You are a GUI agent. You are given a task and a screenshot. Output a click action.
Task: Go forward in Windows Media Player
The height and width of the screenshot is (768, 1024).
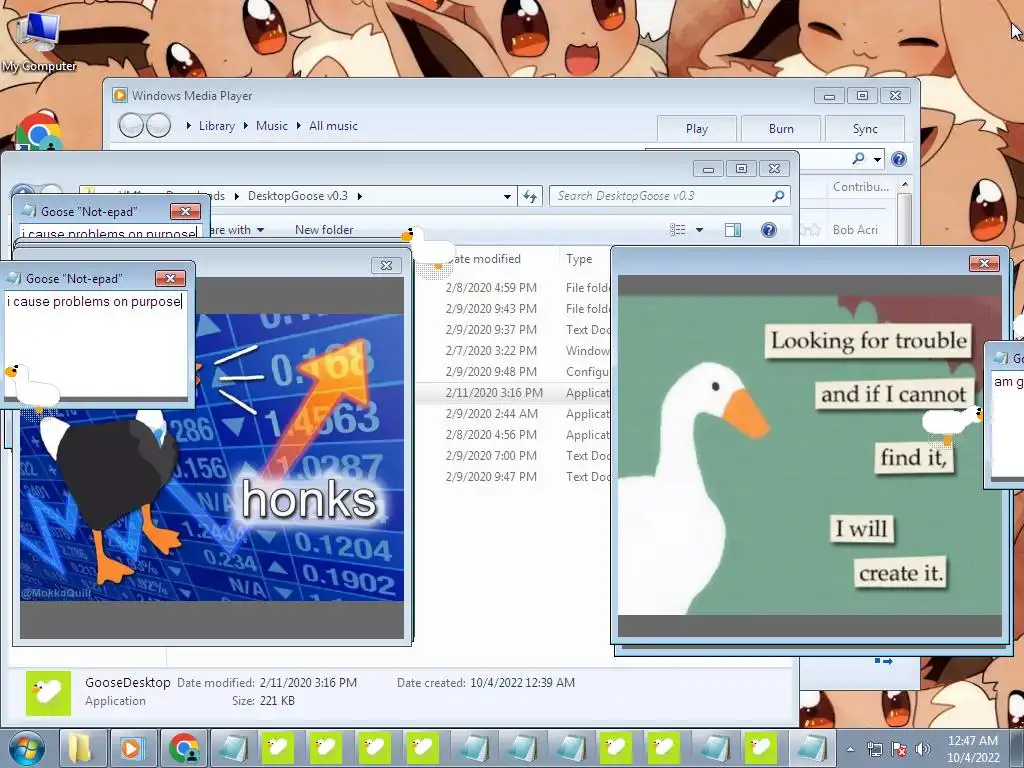pyautogui.click(x=159, y=125)
